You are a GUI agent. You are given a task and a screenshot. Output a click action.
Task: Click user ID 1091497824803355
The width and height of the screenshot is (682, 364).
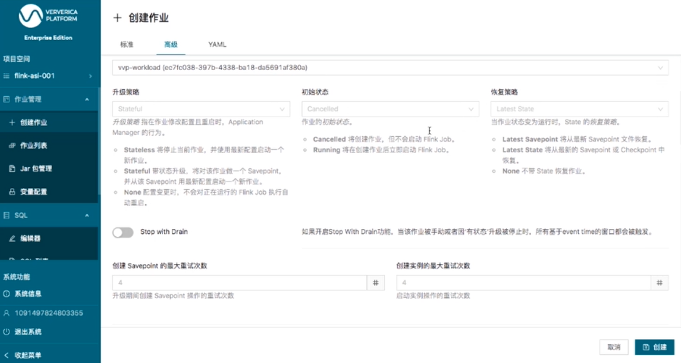pyautogui.click(x=49, y=313)
